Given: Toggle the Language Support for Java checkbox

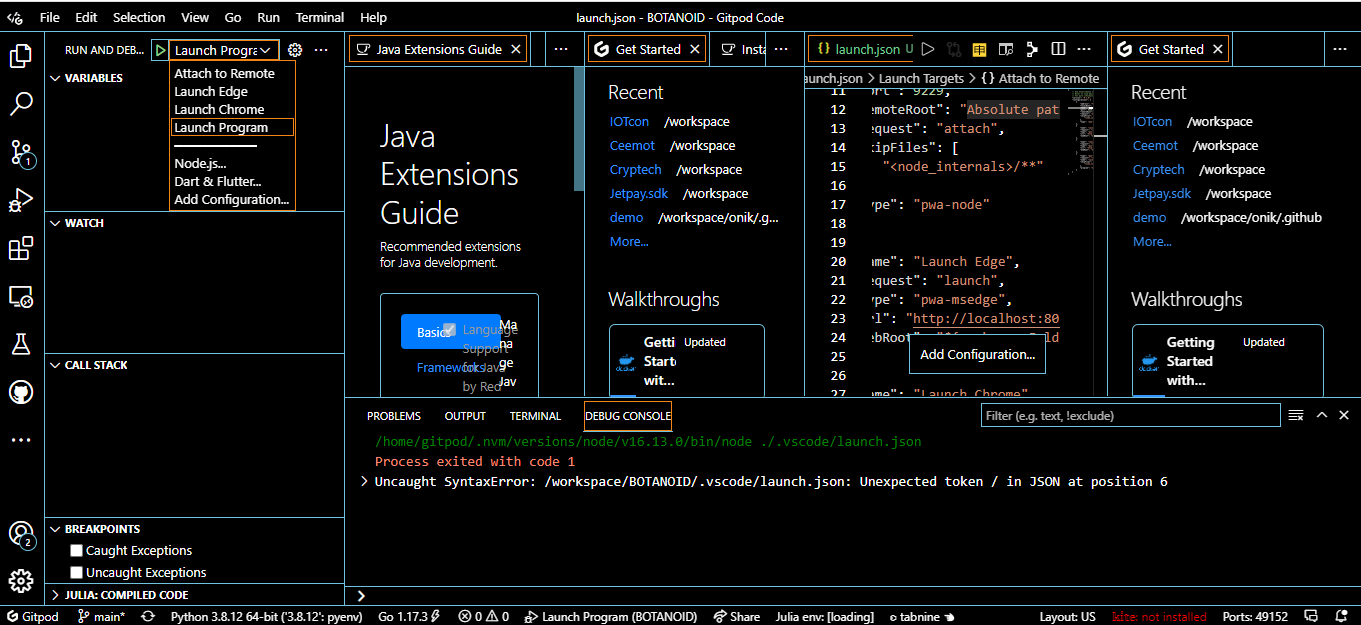Looking at the screenshot, I should pos(450,329).
